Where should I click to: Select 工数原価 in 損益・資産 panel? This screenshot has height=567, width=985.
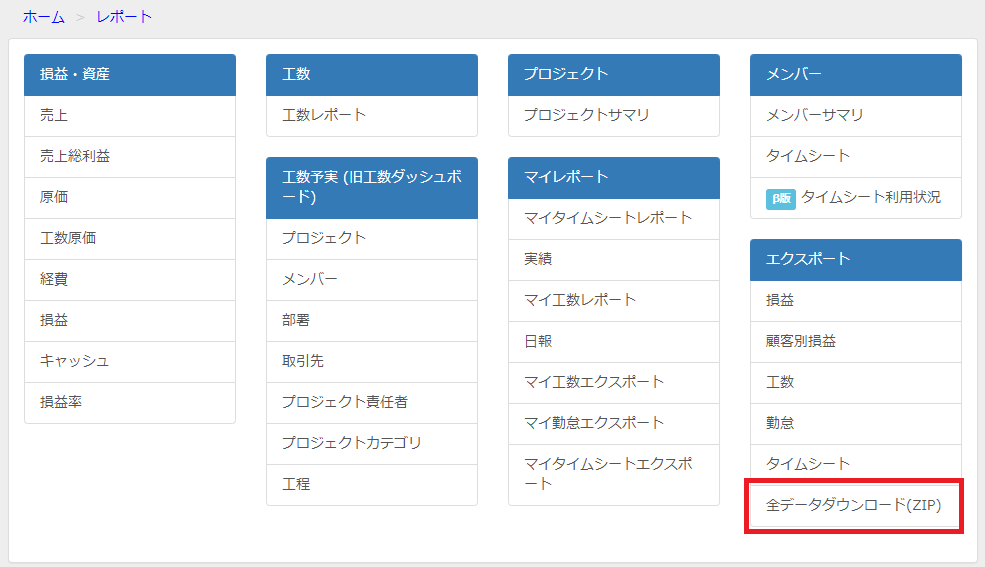68,239
